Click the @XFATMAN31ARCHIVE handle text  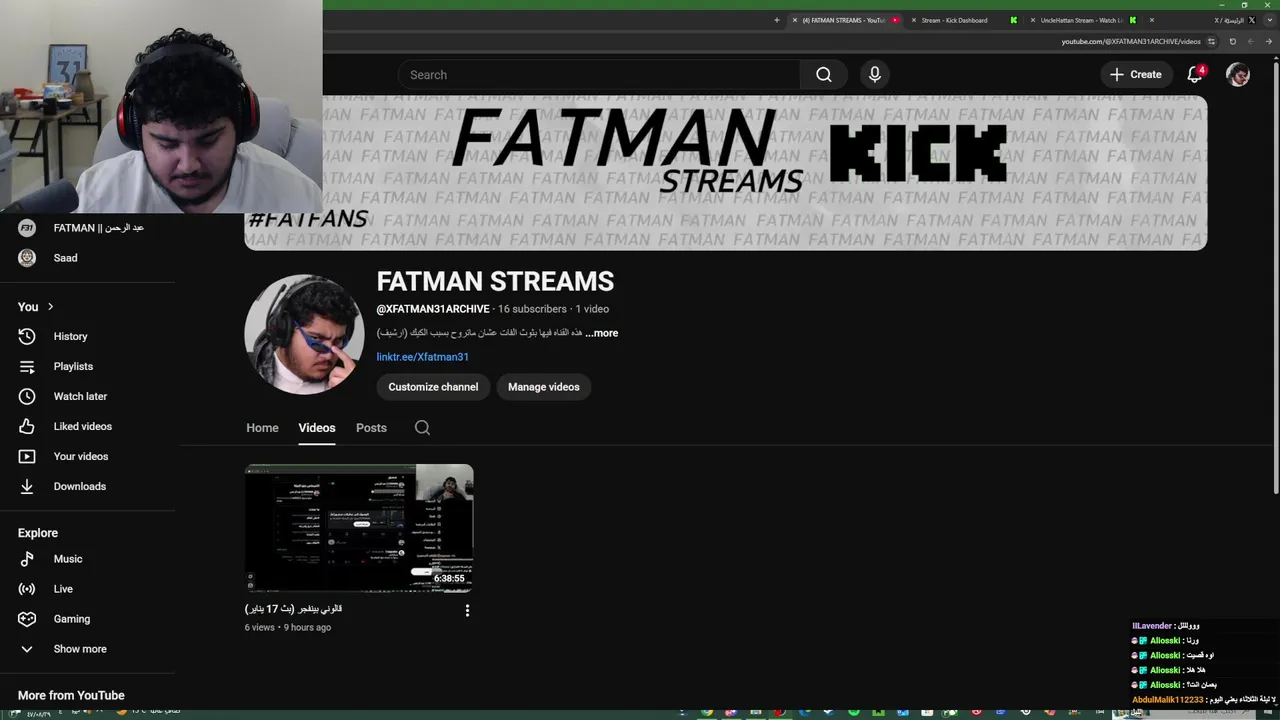tap(433, 309)
